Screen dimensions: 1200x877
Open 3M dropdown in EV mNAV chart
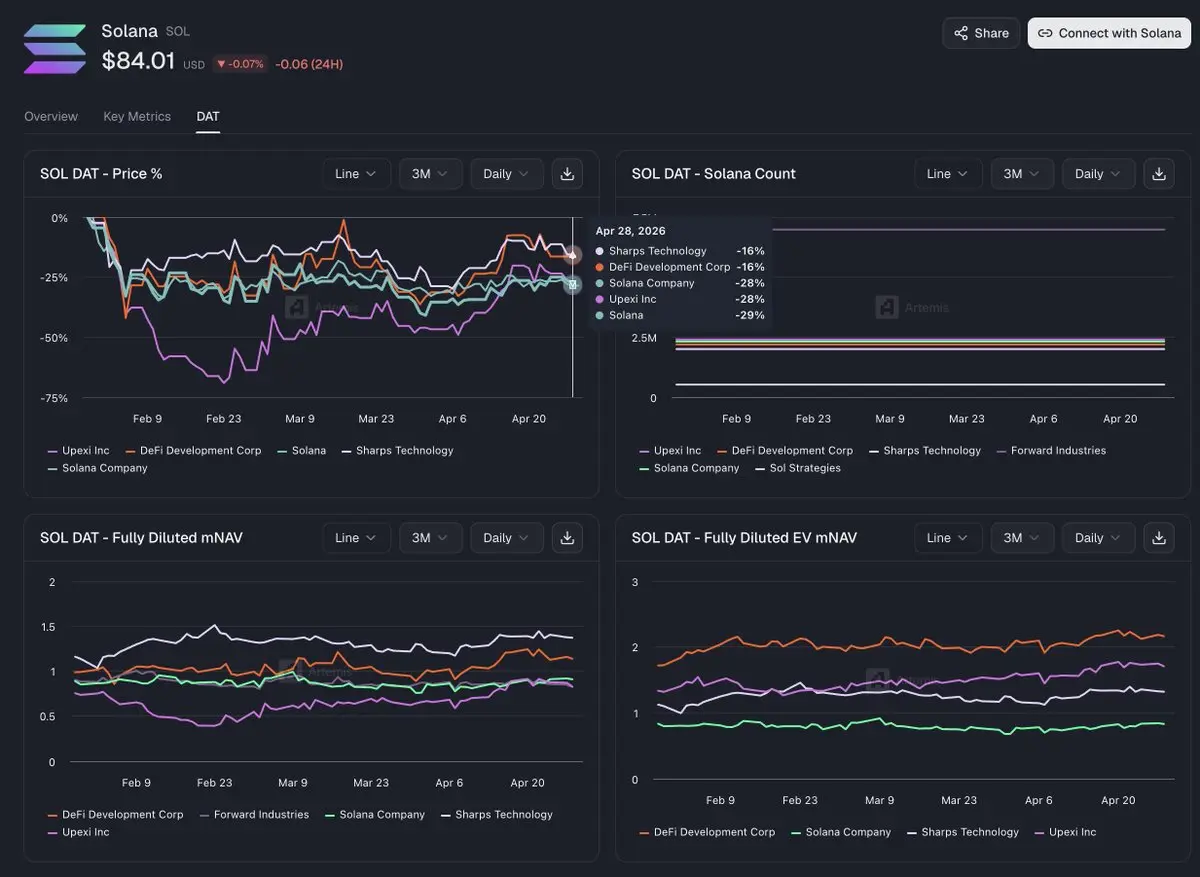coord(1023,538)
